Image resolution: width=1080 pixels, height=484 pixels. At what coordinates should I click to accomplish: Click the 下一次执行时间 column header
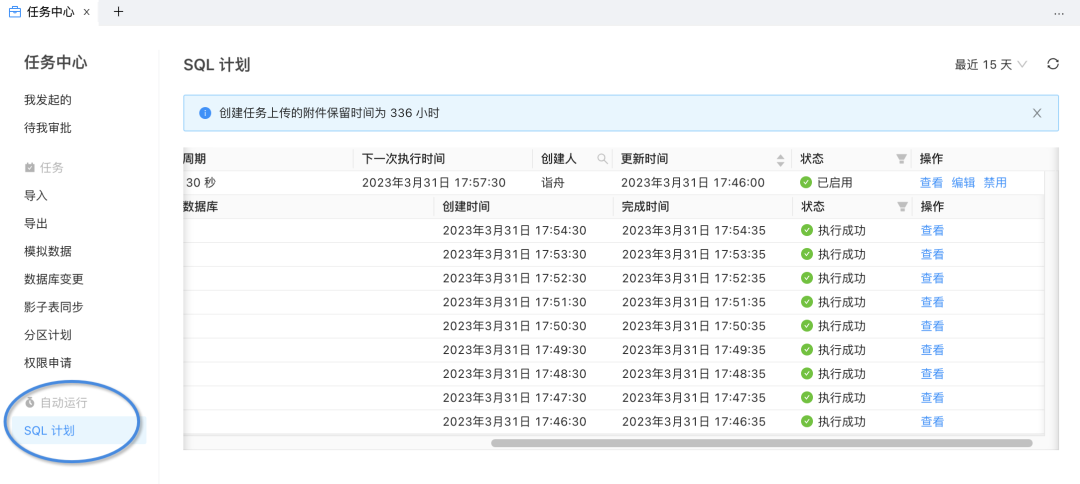tap(404, 159)
